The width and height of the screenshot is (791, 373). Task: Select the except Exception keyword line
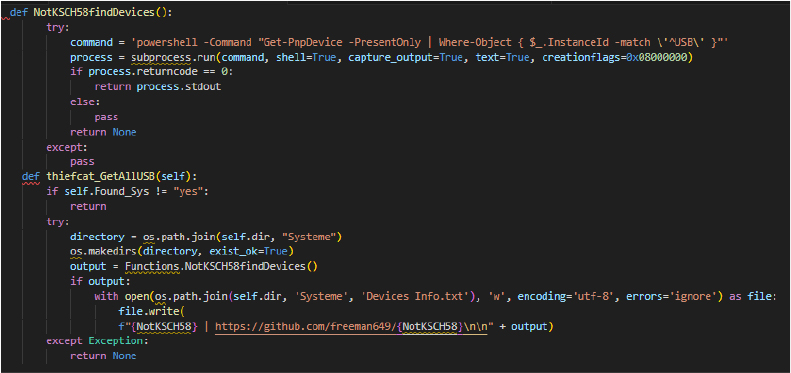pyautogui.click(x=98, y=341)
